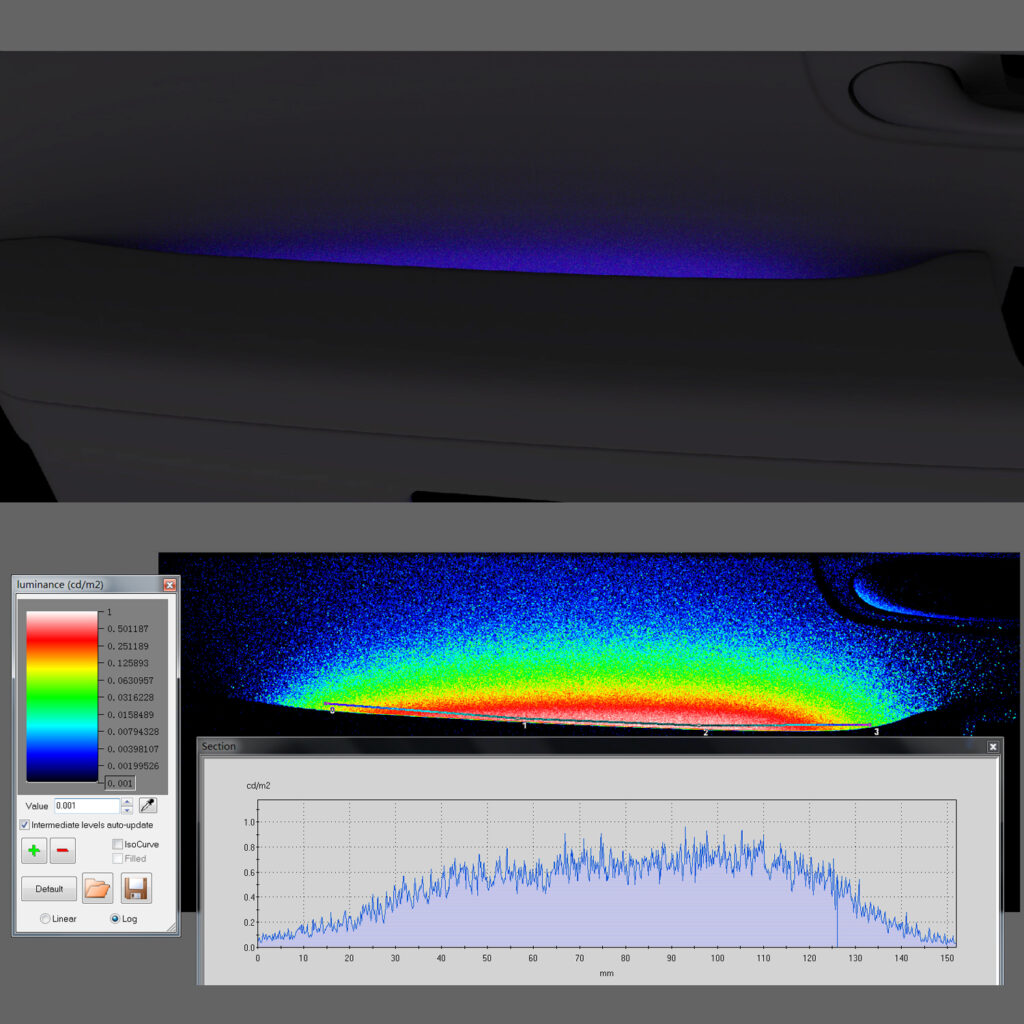The width and height of the screenshot is (1024, 1024).
Task: Close the luminance (cd/m2) panel
Action: pos(169,585)
